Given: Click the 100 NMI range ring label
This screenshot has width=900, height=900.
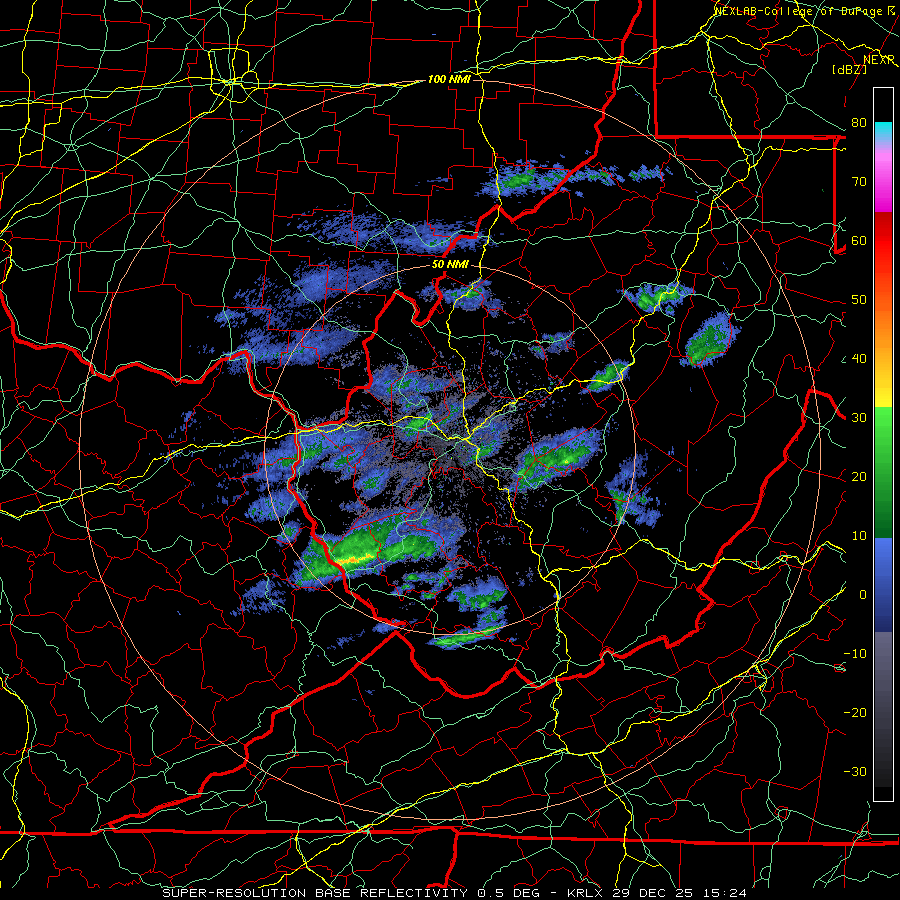Looking at the screenshot, I should coord(449,79).
